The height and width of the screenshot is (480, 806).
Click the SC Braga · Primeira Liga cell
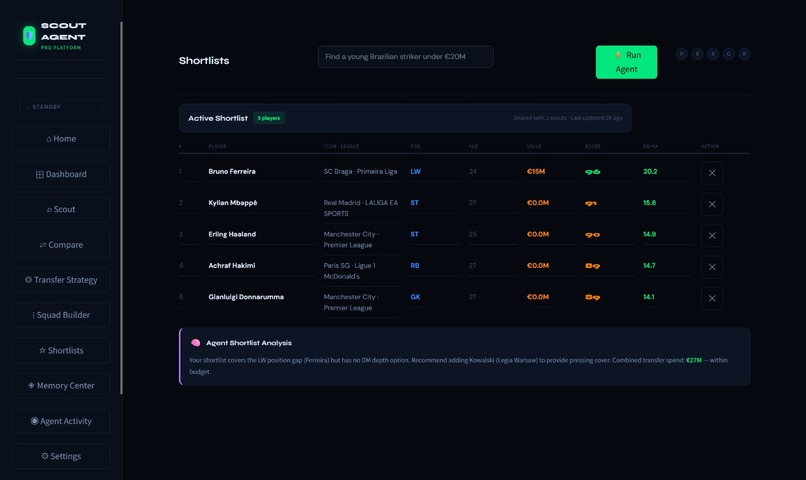[360, 171]
